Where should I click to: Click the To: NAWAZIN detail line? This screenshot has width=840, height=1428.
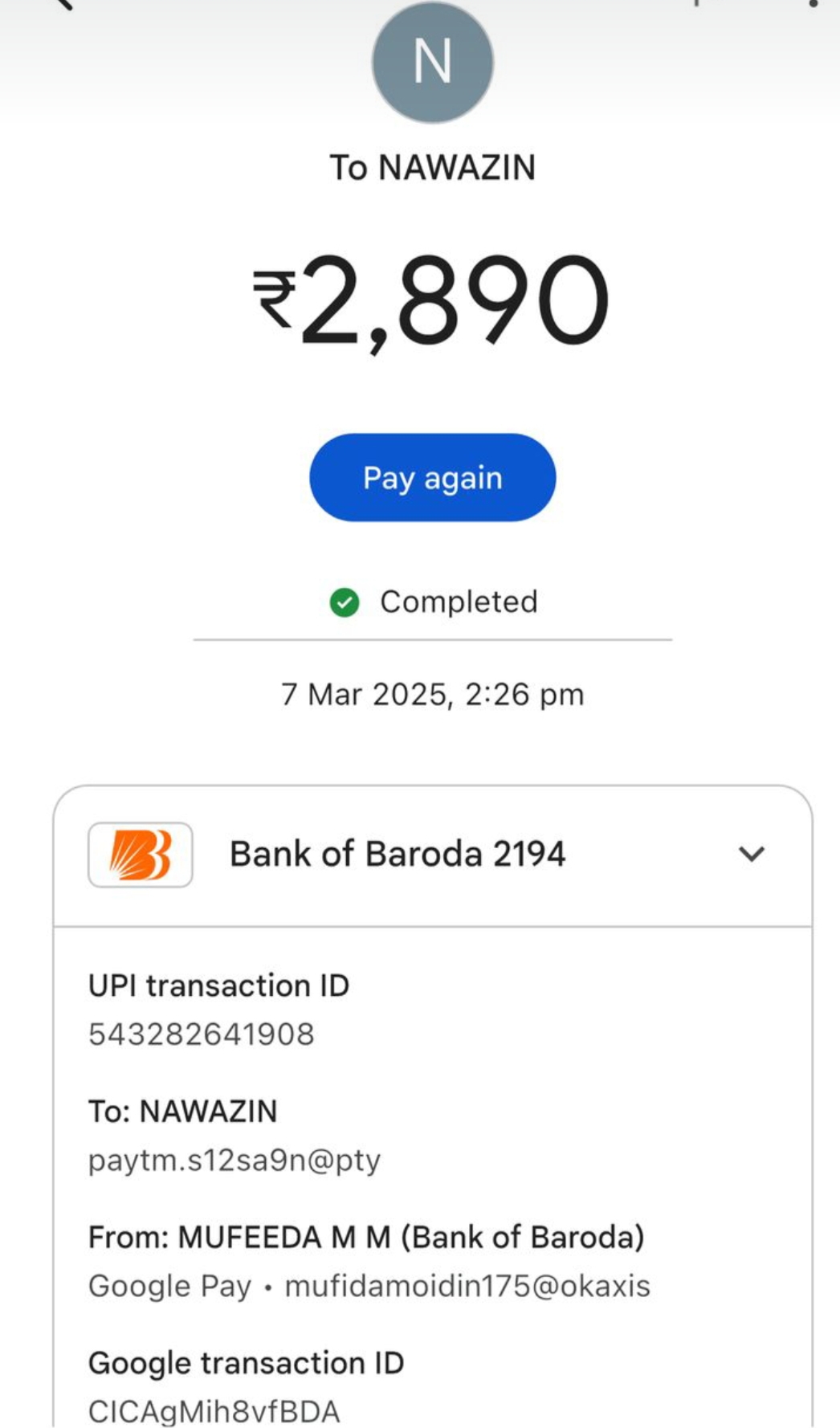(183, 1112)
